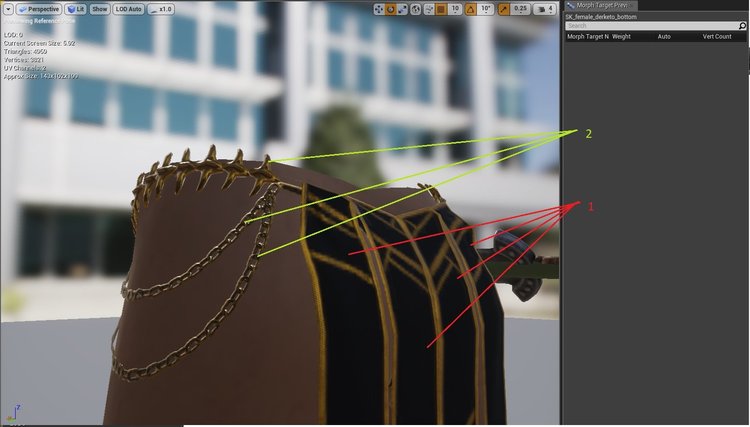Toggle rotation snapping triangle icon

[x=471, y=9]
